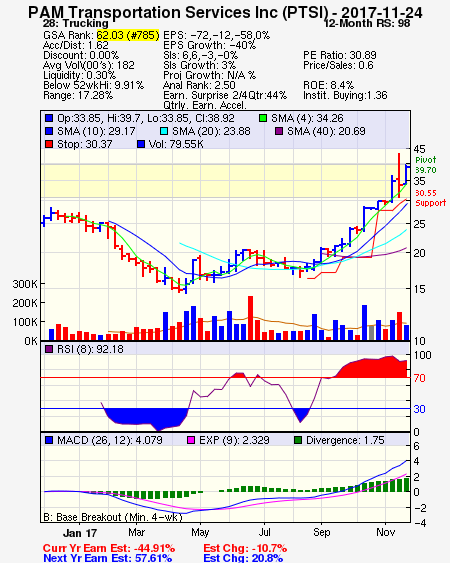This screenshot has height=563, width=450.
Task: Click the purple SMA (40) legend swatch
Action: pos(279,131)
